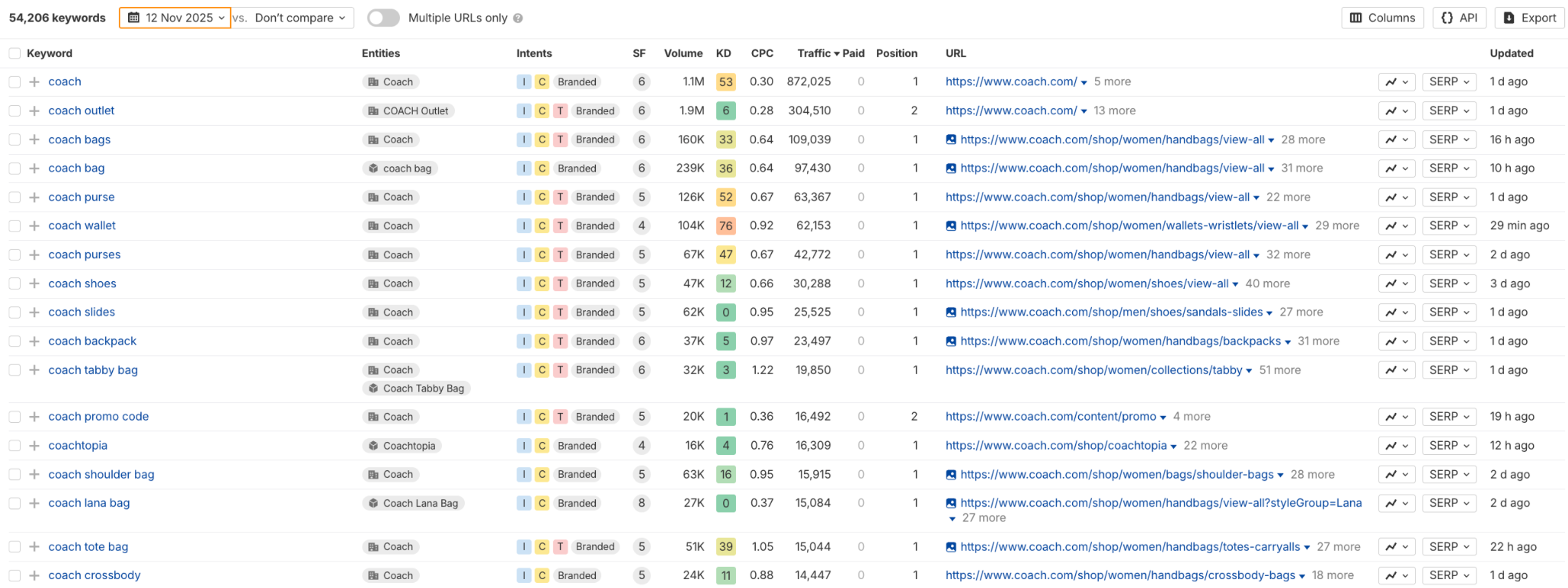1568x588 pixels.
Task: Expand URL arrow for coach promo code row
Action: coord(1163,418)
